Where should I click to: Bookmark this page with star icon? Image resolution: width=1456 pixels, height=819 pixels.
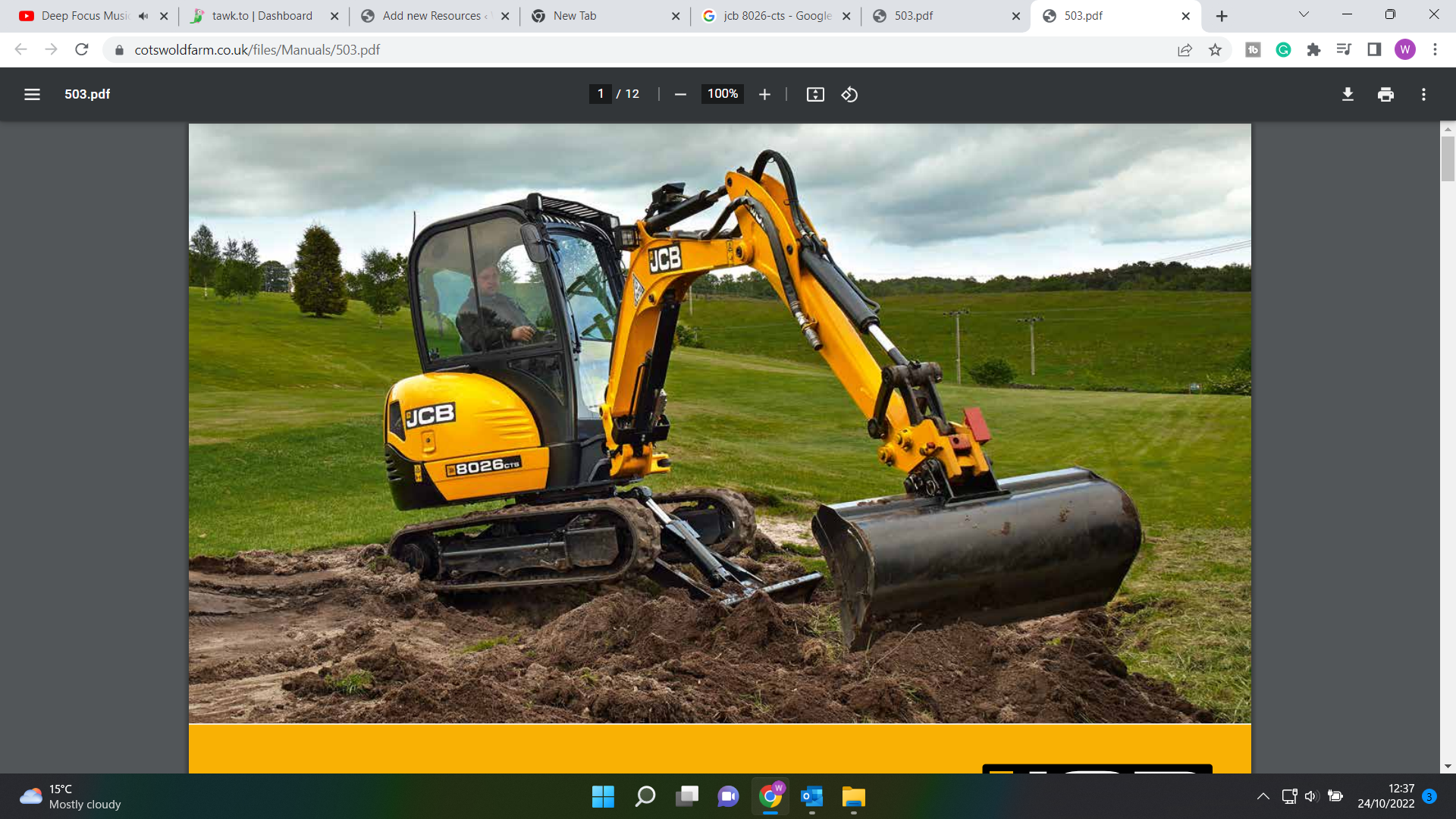pyautogui.click(x=1215, y=49)
